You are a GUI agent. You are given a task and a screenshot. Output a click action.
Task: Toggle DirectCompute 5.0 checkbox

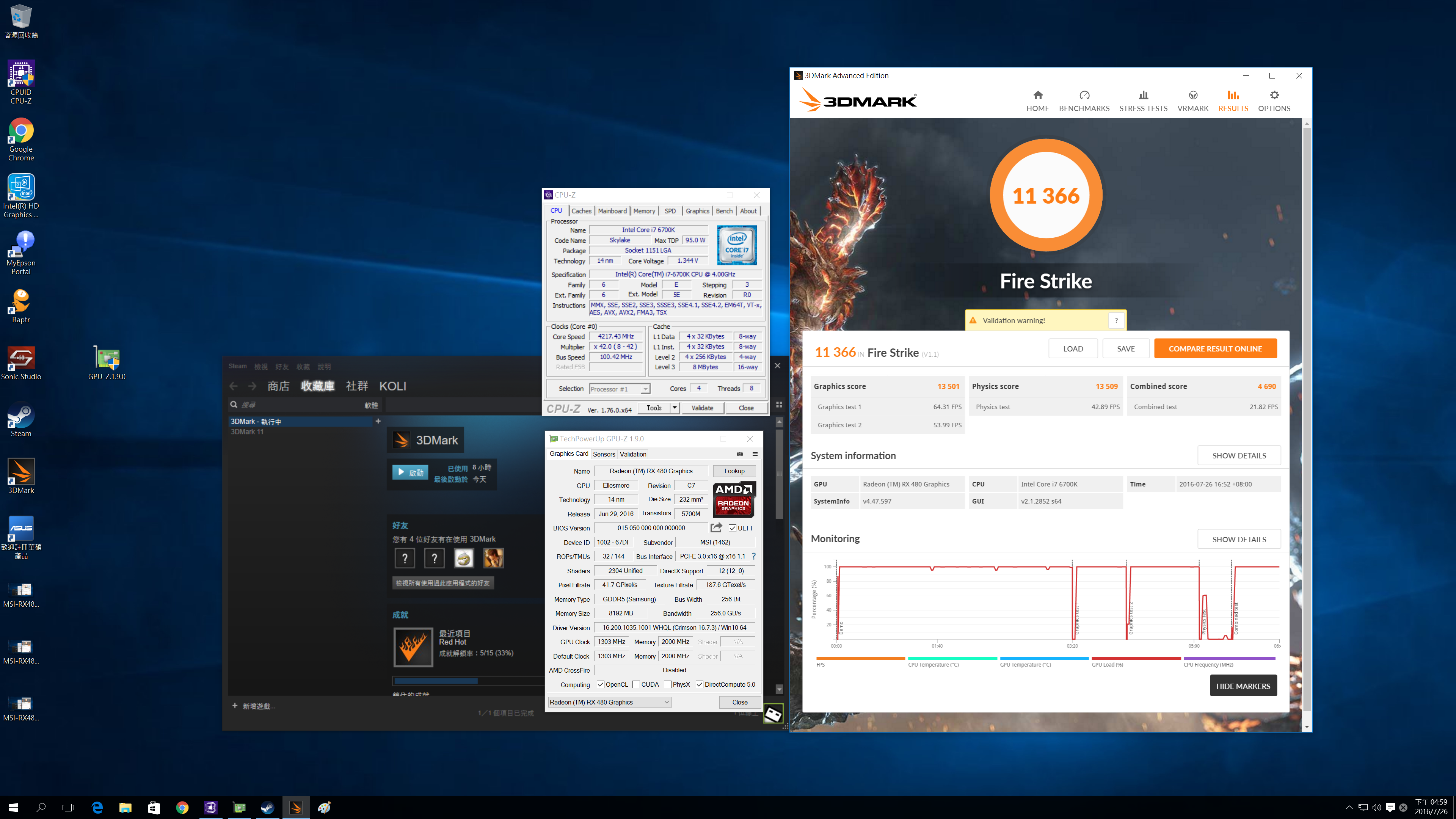click(x=699, y=684)
